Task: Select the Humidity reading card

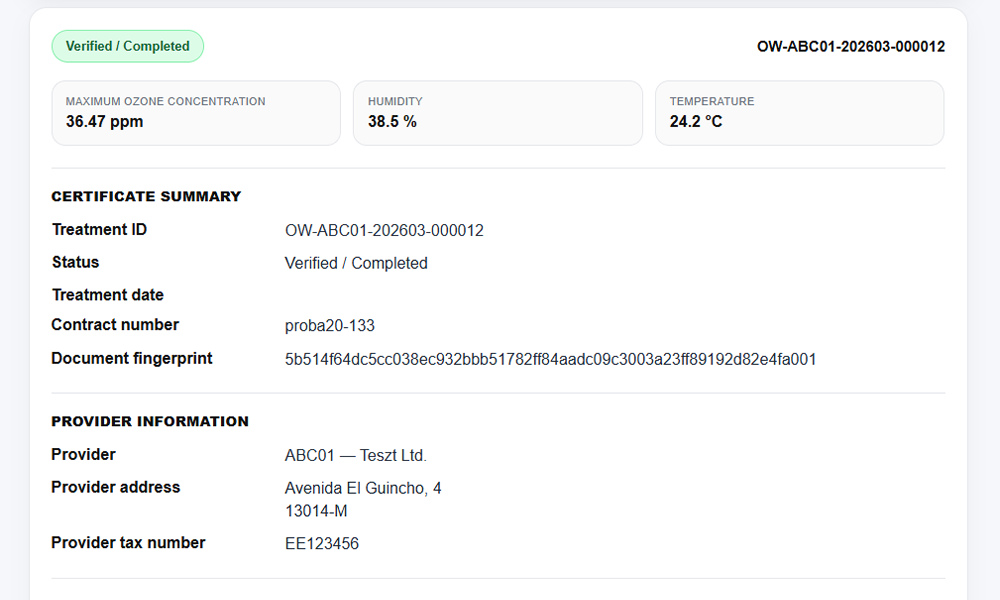Action: (x=497, y=113)
